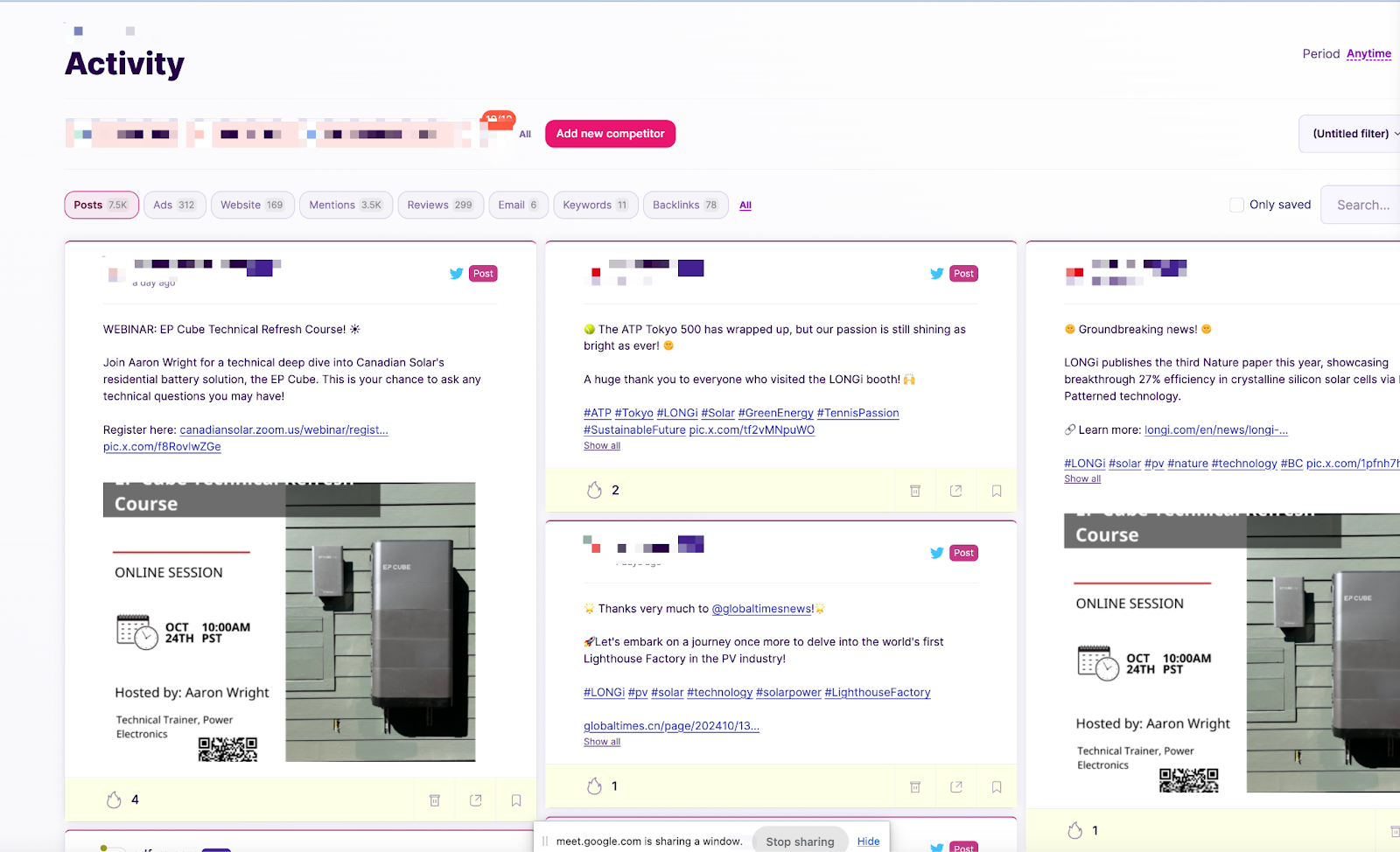
Task: Click the flame icon on globaltimesnews post
Action: tap(594, 786)
